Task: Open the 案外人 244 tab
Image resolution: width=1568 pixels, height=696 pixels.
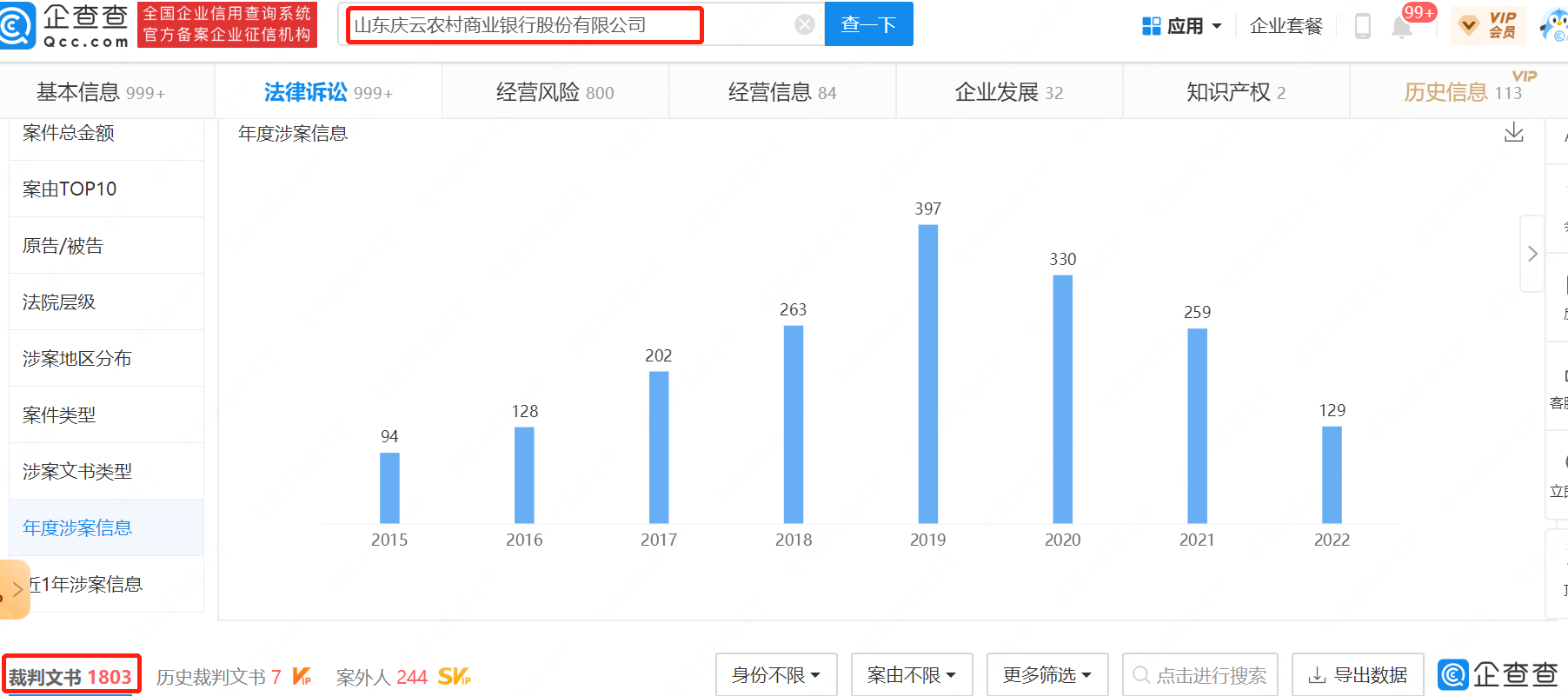Action: pos(382,677)
